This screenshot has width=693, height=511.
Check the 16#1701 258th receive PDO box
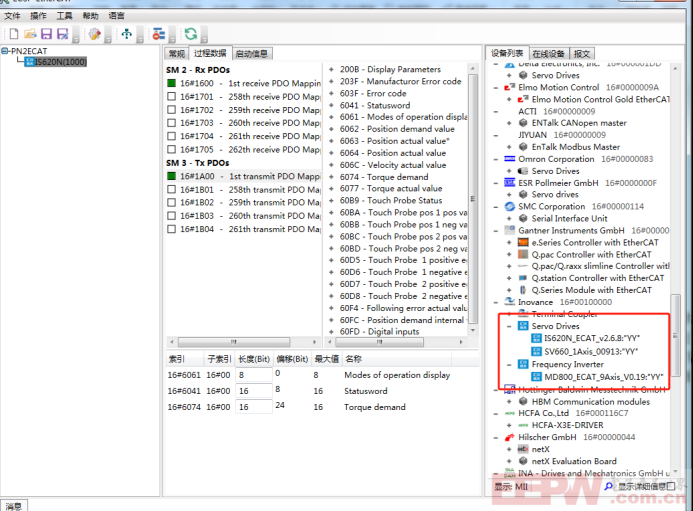(x=171, y=96)
